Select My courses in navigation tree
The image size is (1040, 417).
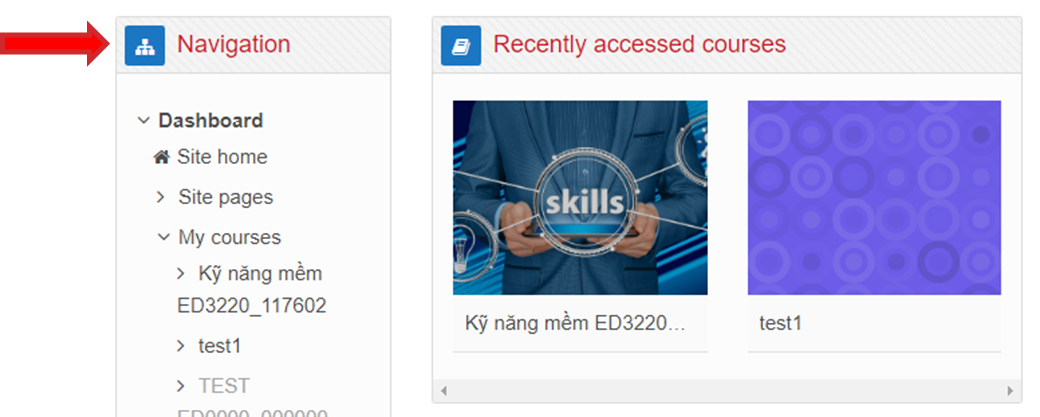click(x=229, y=237)
